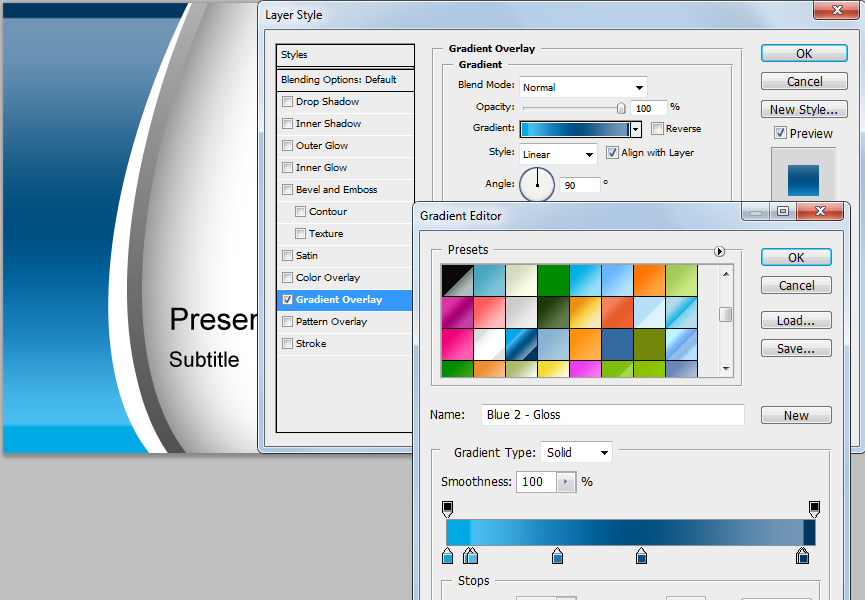Enable the Drop Shadow effect
Viewport: 865px width, 600px height.
287,101
